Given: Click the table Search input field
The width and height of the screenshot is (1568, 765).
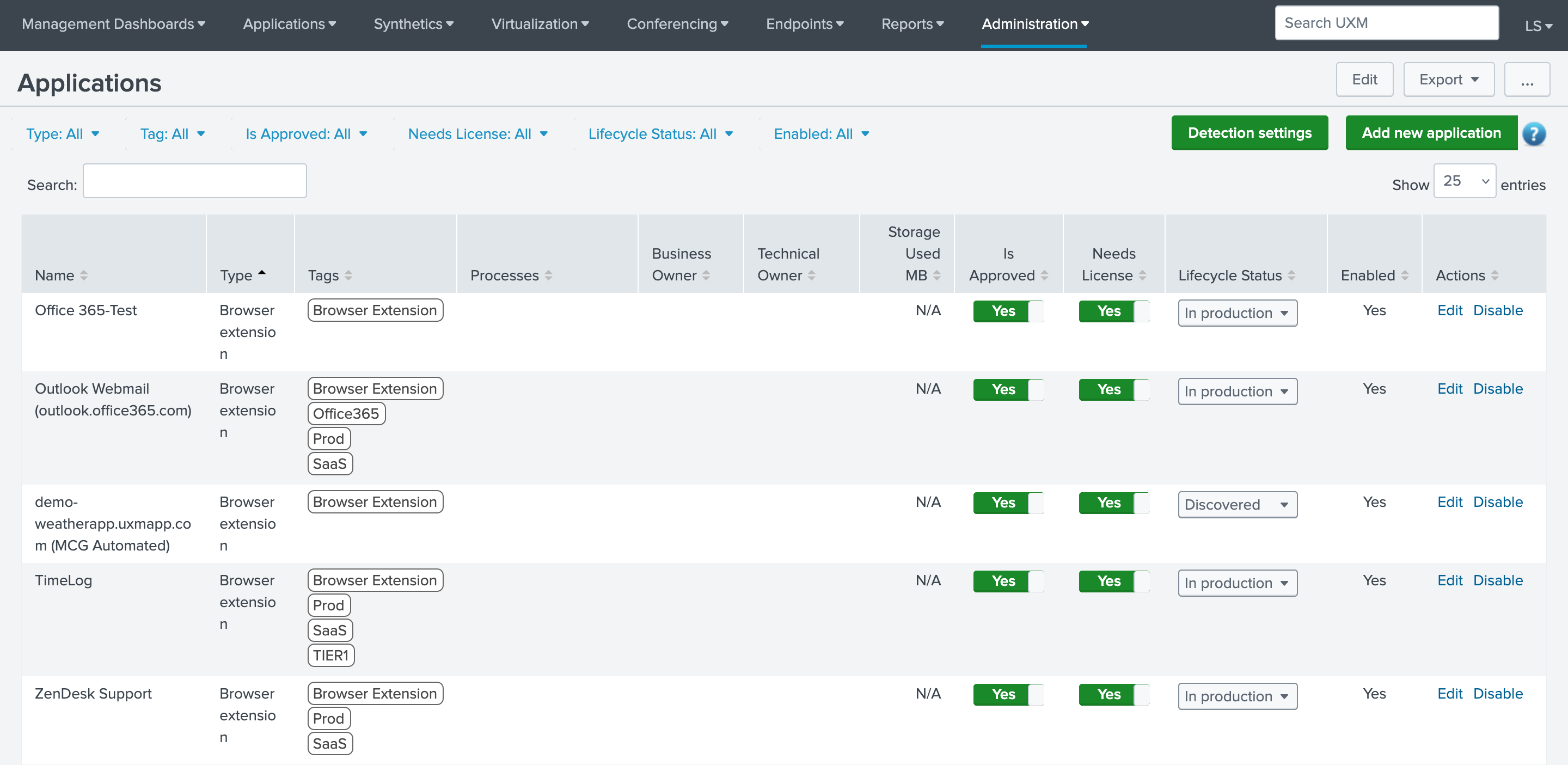Looking at the screenshot, I should pos(195,181).
